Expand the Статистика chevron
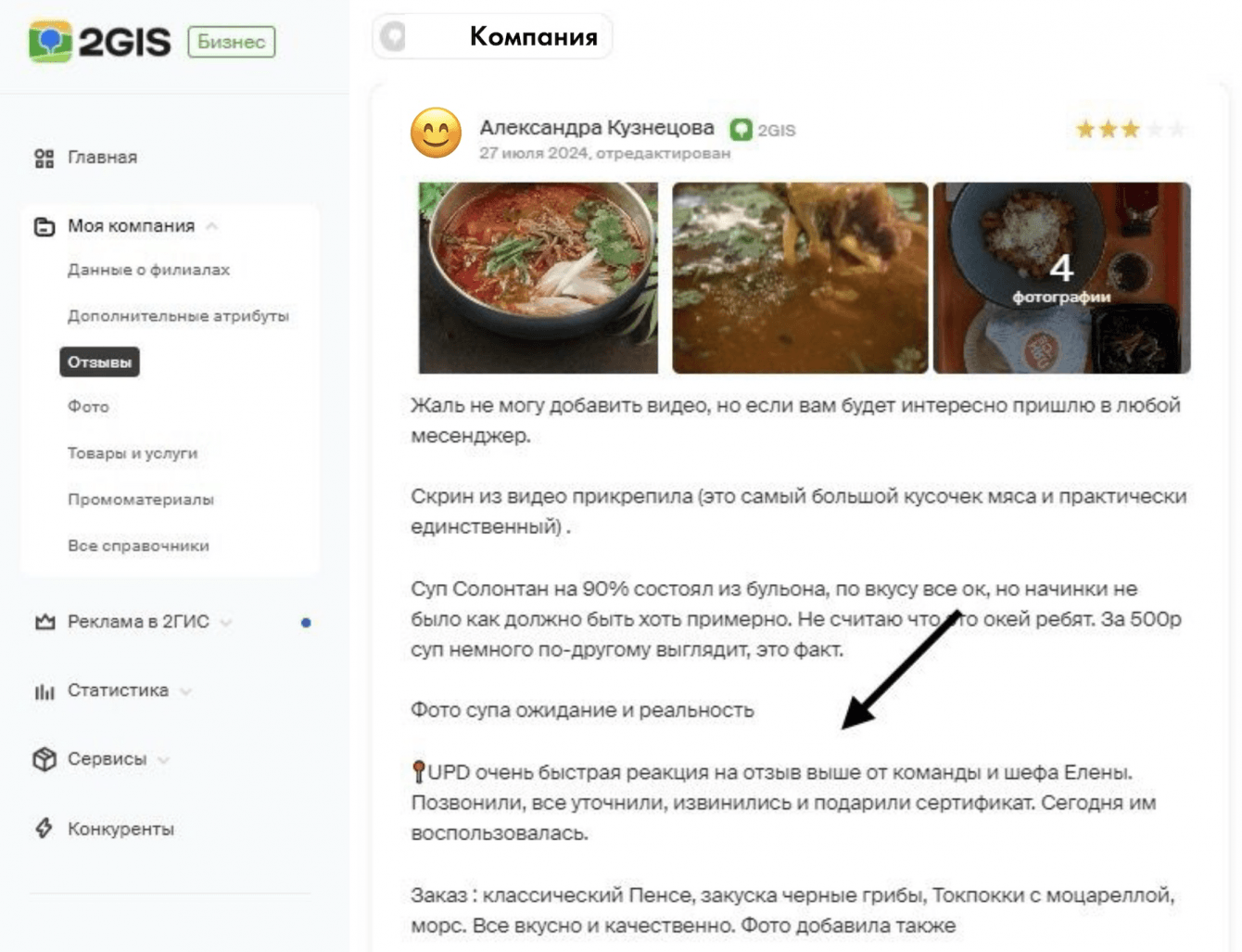Screen dimensions: 1242x952 click(x=186, y=692)
